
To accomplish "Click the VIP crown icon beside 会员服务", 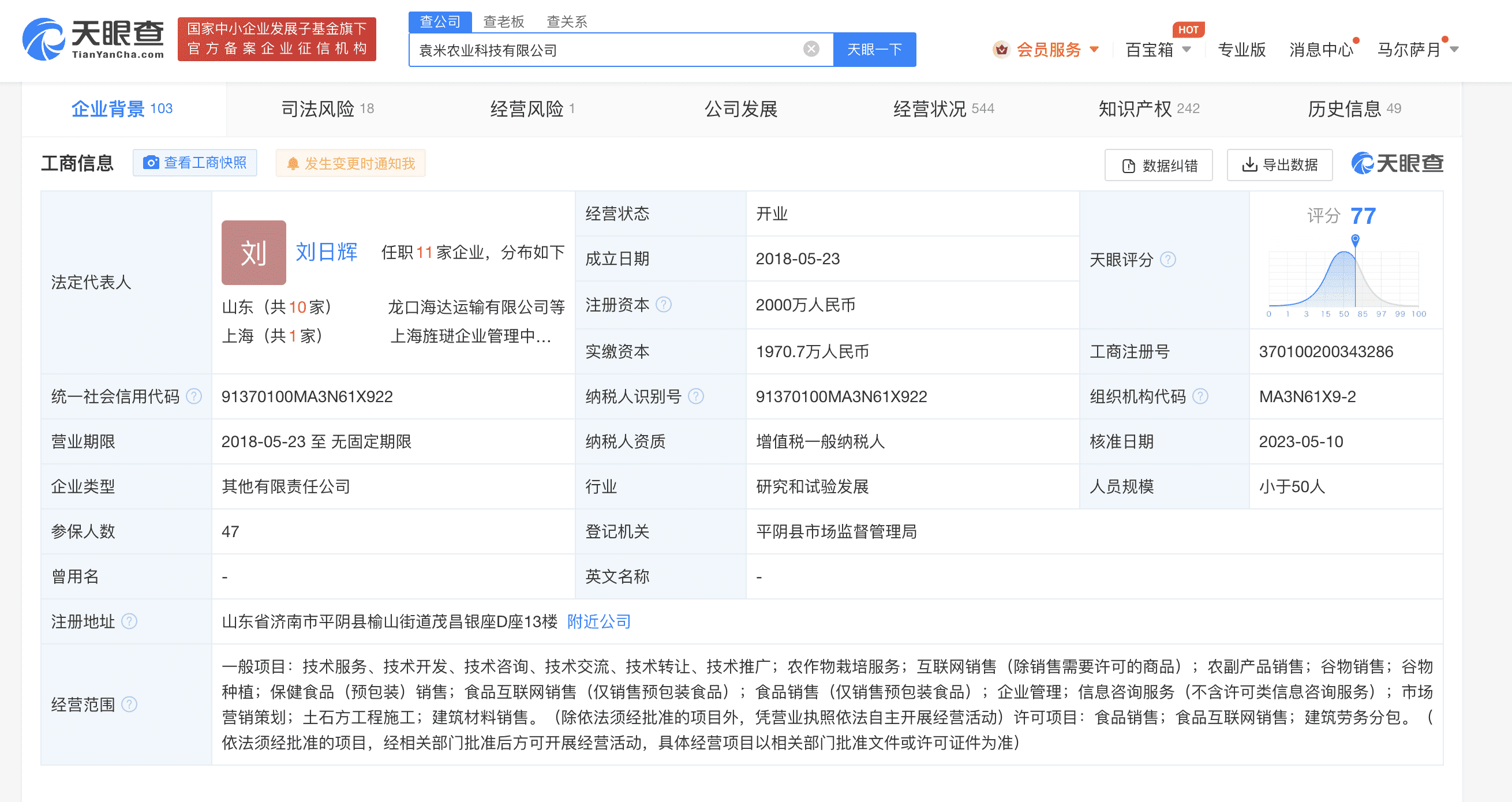I will click(x=1001, y=50).
